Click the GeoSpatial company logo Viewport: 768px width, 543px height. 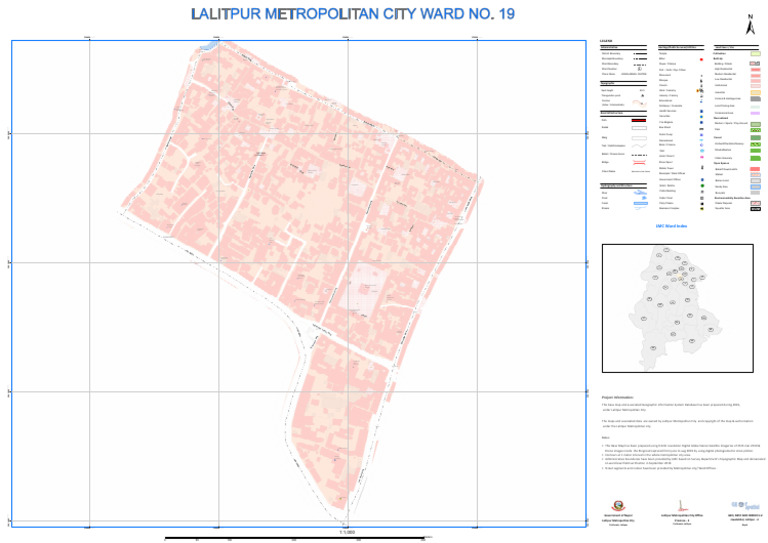[745, 505]
